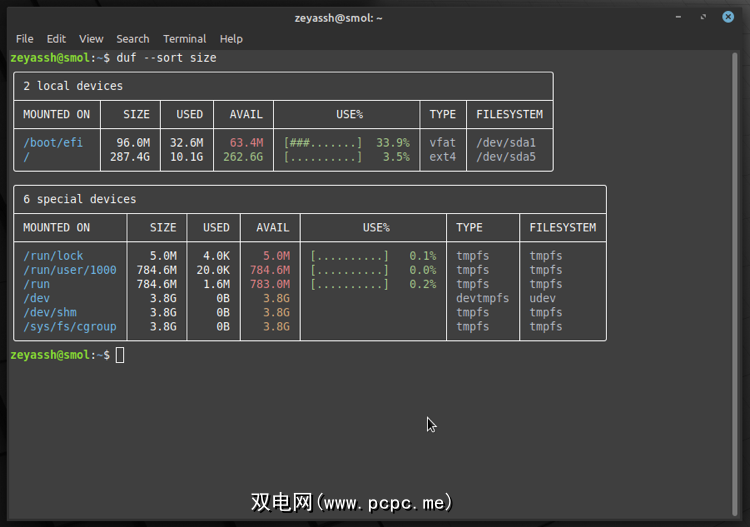The width and height of the screenshot is (750, 527).
Task: Maximize the terminal window
Action: 703,17
